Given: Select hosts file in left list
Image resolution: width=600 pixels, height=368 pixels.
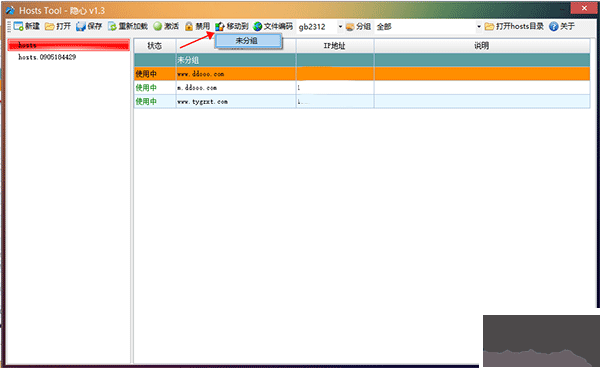Looking at the screenshot, I should click(x=68, y=45).
